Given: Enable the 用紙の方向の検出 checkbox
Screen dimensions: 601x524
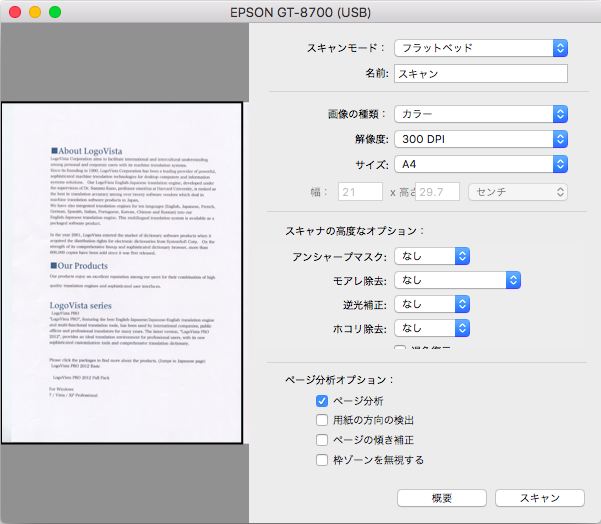Looking at the screenshot, I should click(x=322, y=420).
